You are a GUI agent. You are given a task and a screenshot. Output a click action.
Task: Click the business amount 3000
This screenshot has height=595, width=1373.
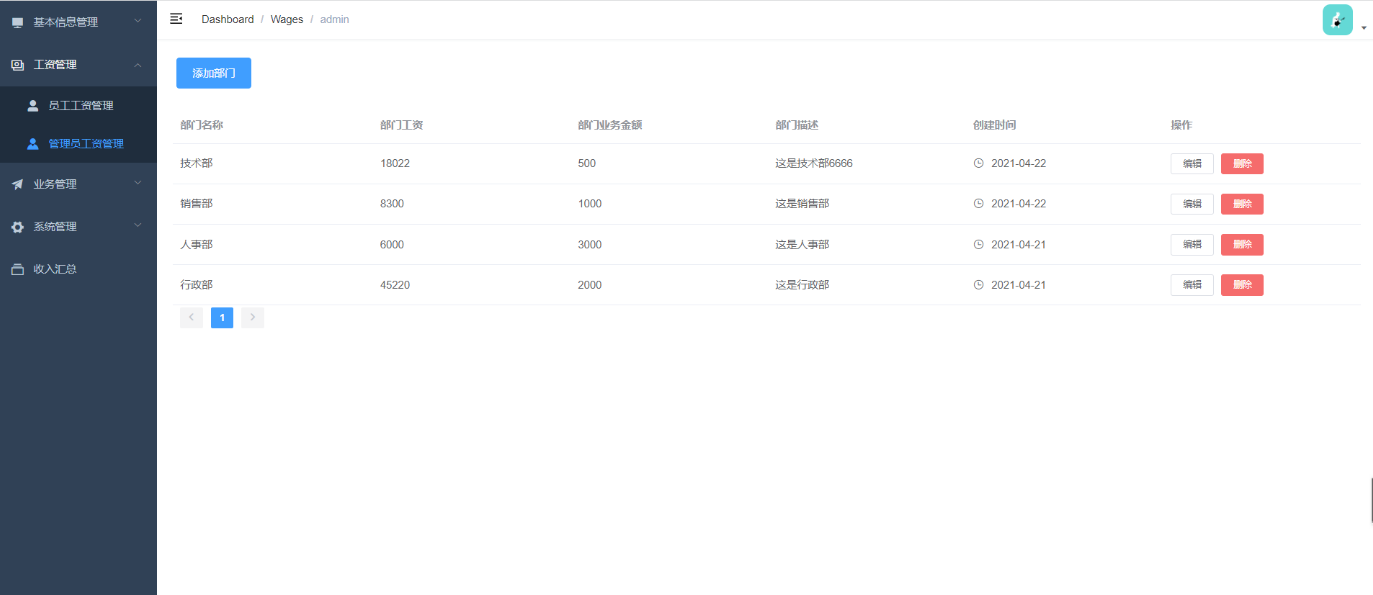(x=590, y=244)
